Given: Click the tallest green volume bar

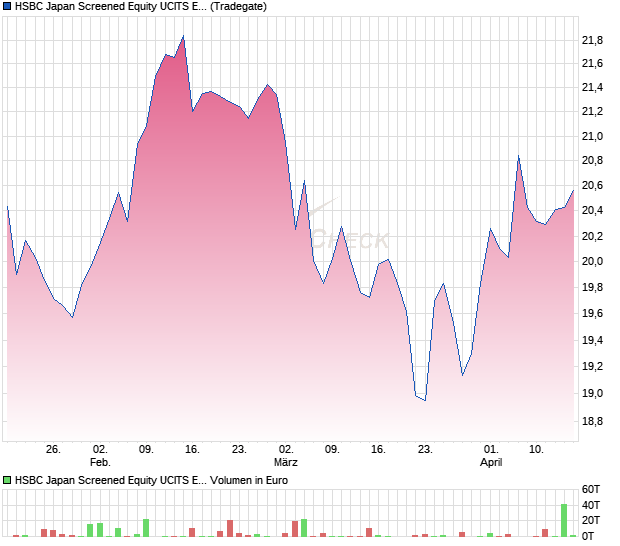Looking at the screenshot, I should (564, 520).
